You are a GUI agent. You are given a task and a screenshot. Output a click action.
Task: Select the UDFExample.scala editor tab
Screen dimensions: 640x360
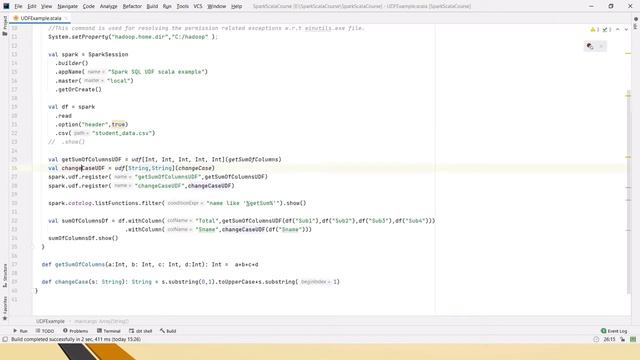pos(40,18)
